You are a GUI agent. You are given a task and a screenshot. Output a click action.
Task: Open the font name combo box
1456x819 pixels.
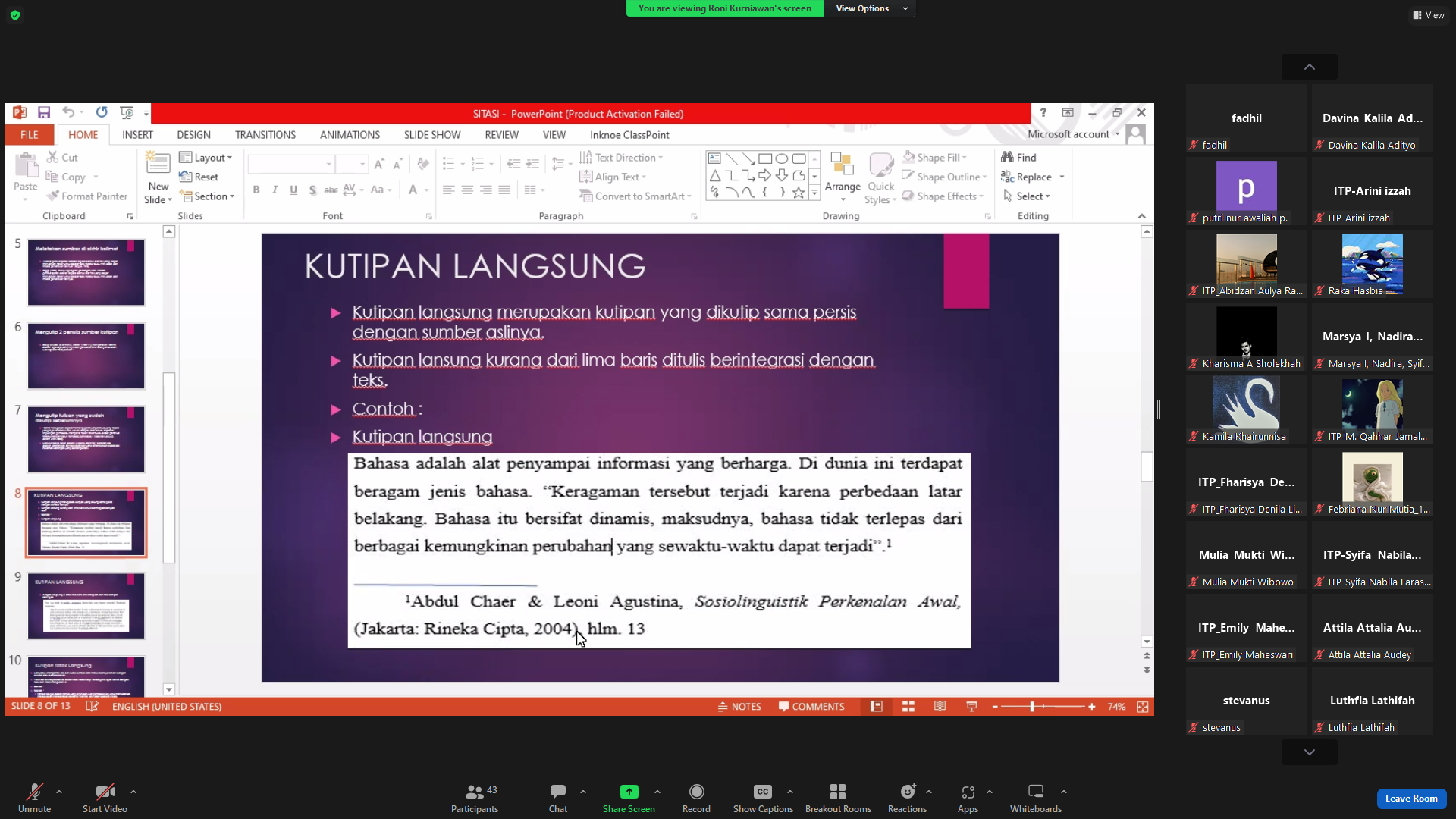click(291, 164)
